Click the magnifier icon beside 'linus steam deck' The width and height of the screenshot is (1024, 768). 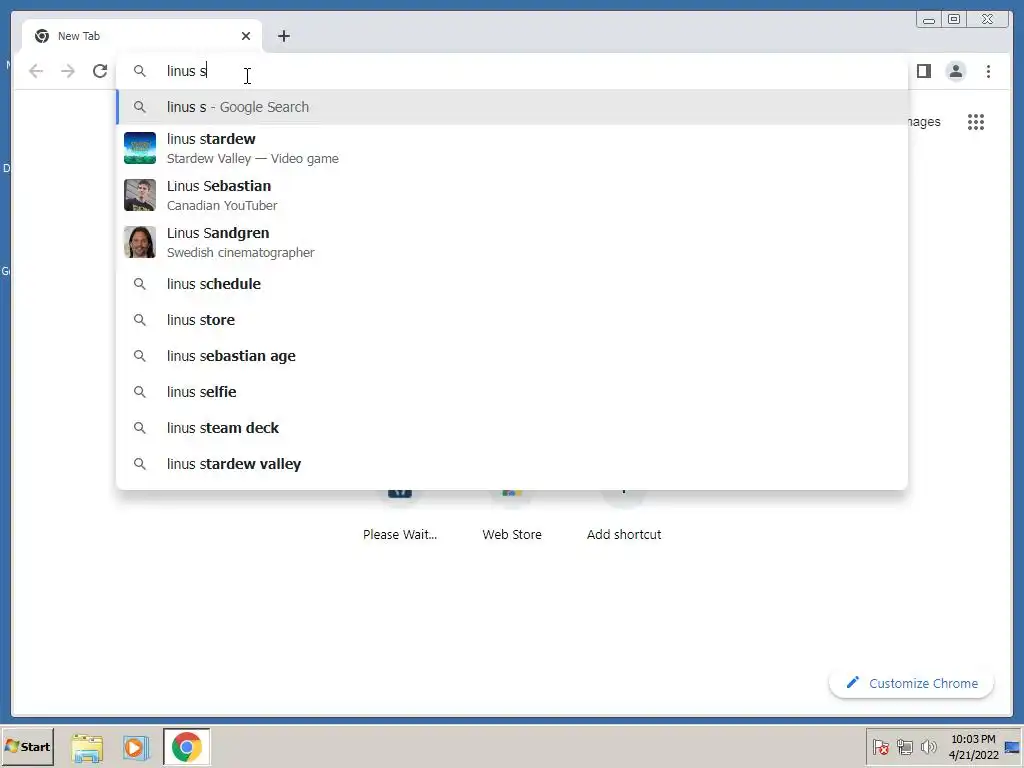click(x=140, y=428)
